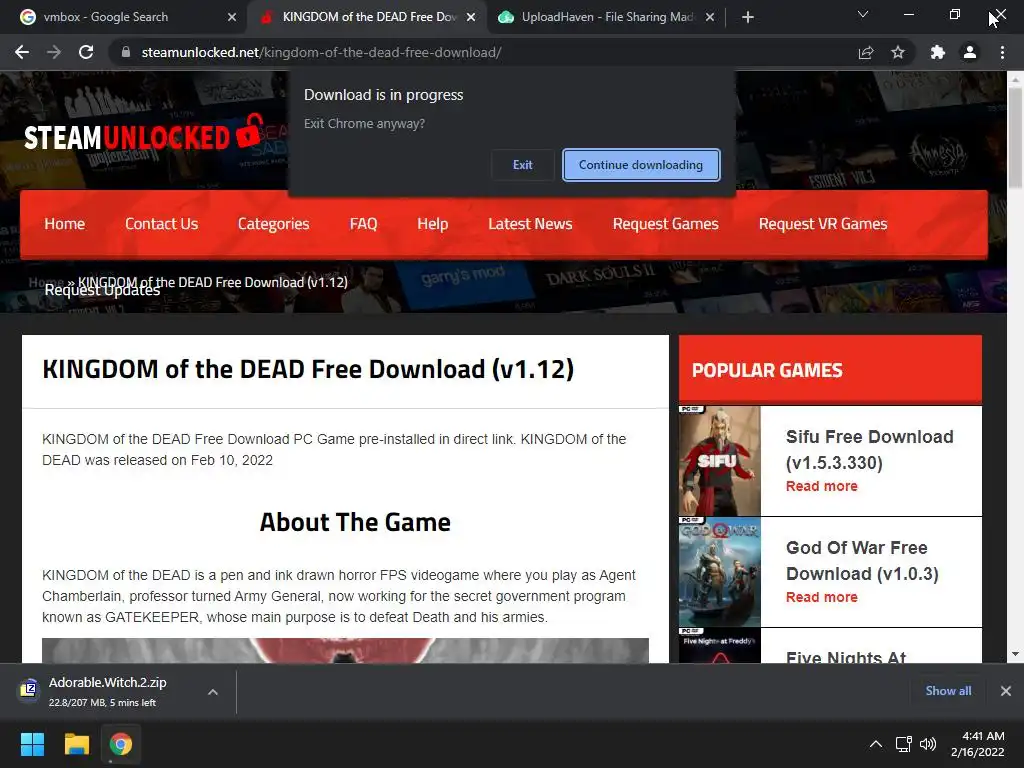Open the Chrome profile icon
Screen dimensions: 1024x768
(x=970, y=52)
